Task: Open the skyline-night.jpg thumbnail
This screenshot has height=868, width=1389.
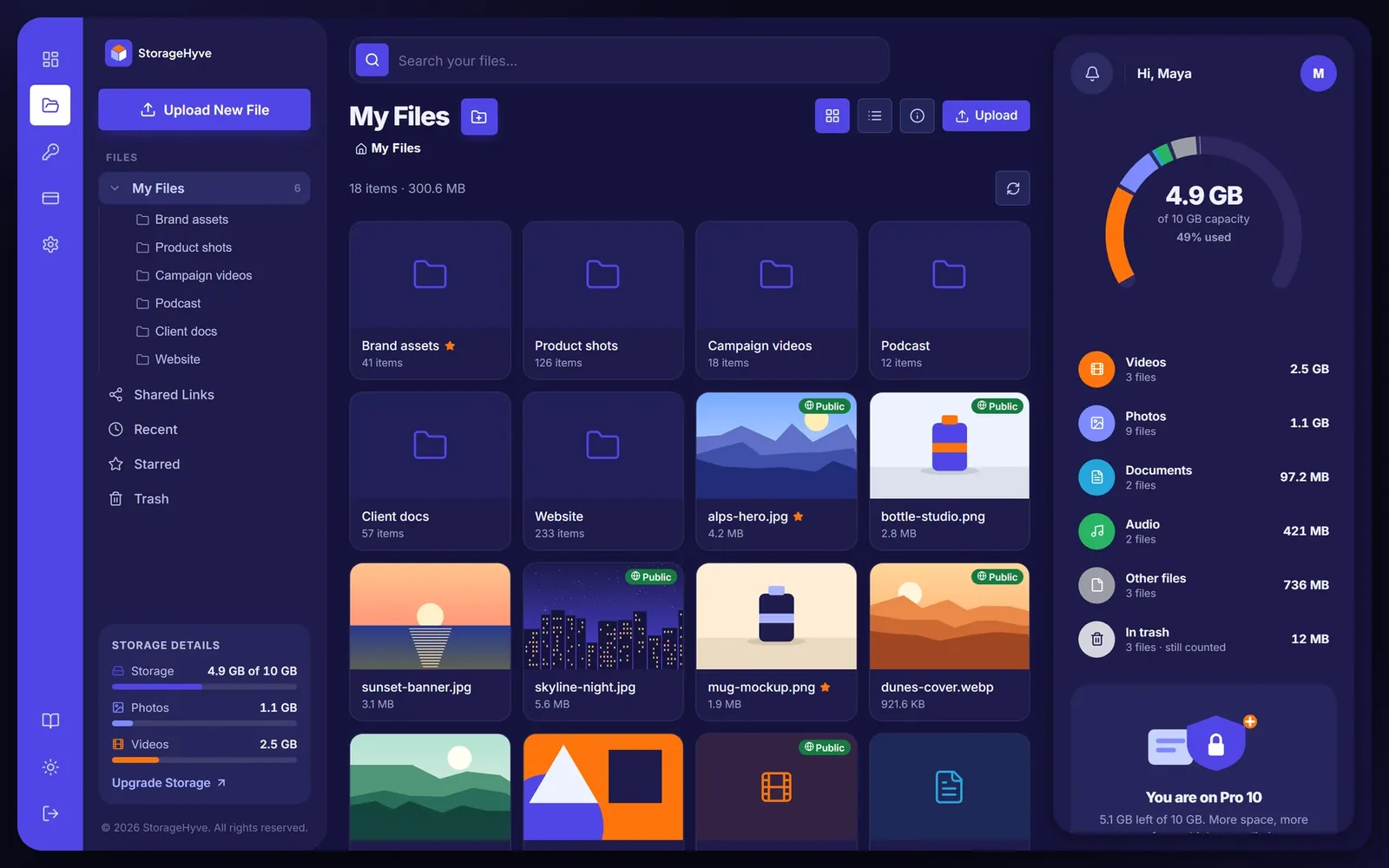Action: [x=602, y=616]
